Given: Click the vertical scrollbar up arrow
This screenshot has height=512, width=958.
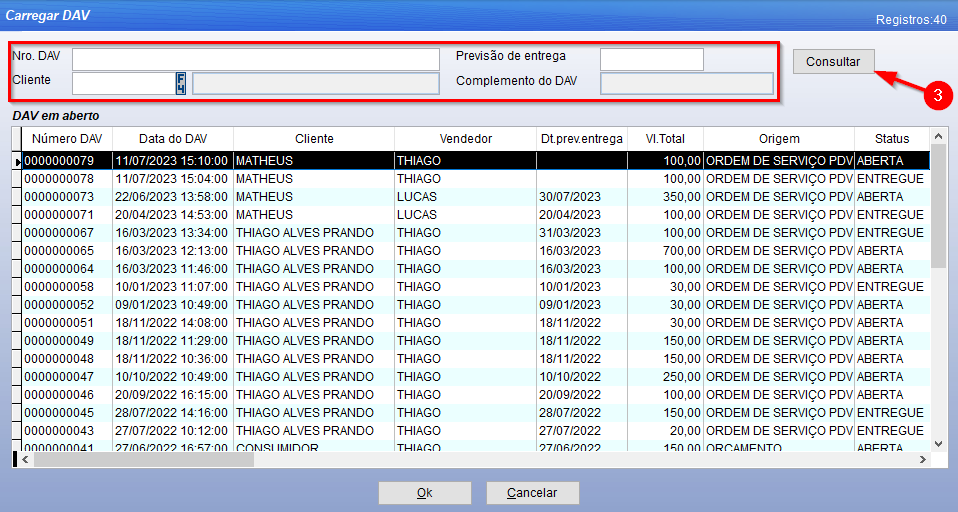Looking at the screenshot, I should click(x=938, y=137).
